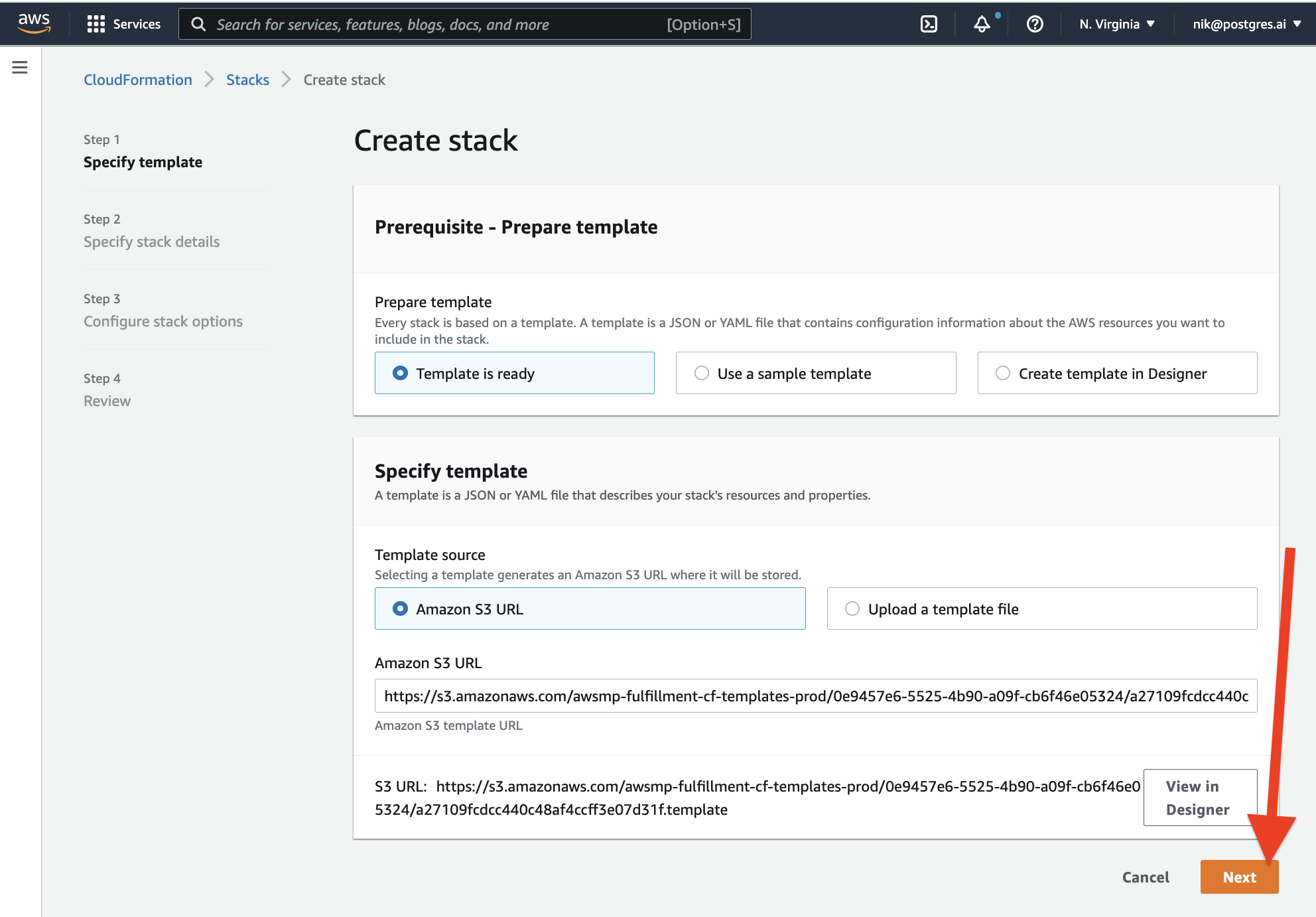Click the Services menu label
This screenshot has width=1316, height=917.
point(137,24)
